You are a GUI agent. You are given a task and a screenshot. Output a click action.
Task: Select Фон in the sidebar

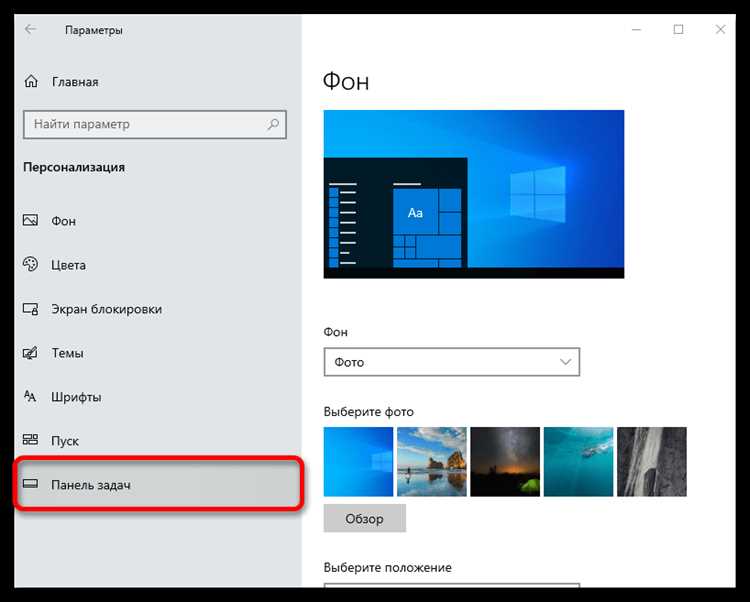pos(158,221)
